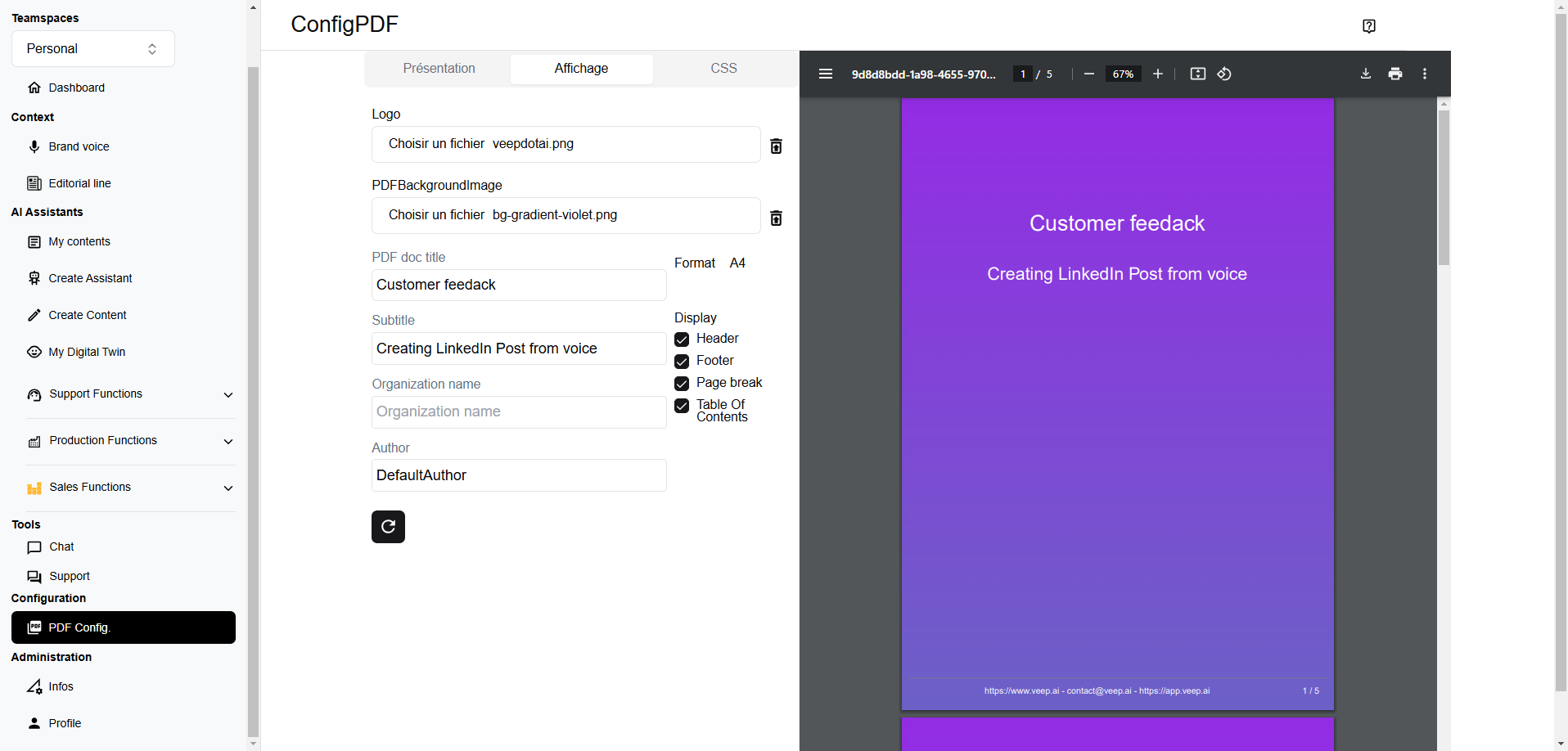
Task: Click the A4 format value
Action: point(737,263)
